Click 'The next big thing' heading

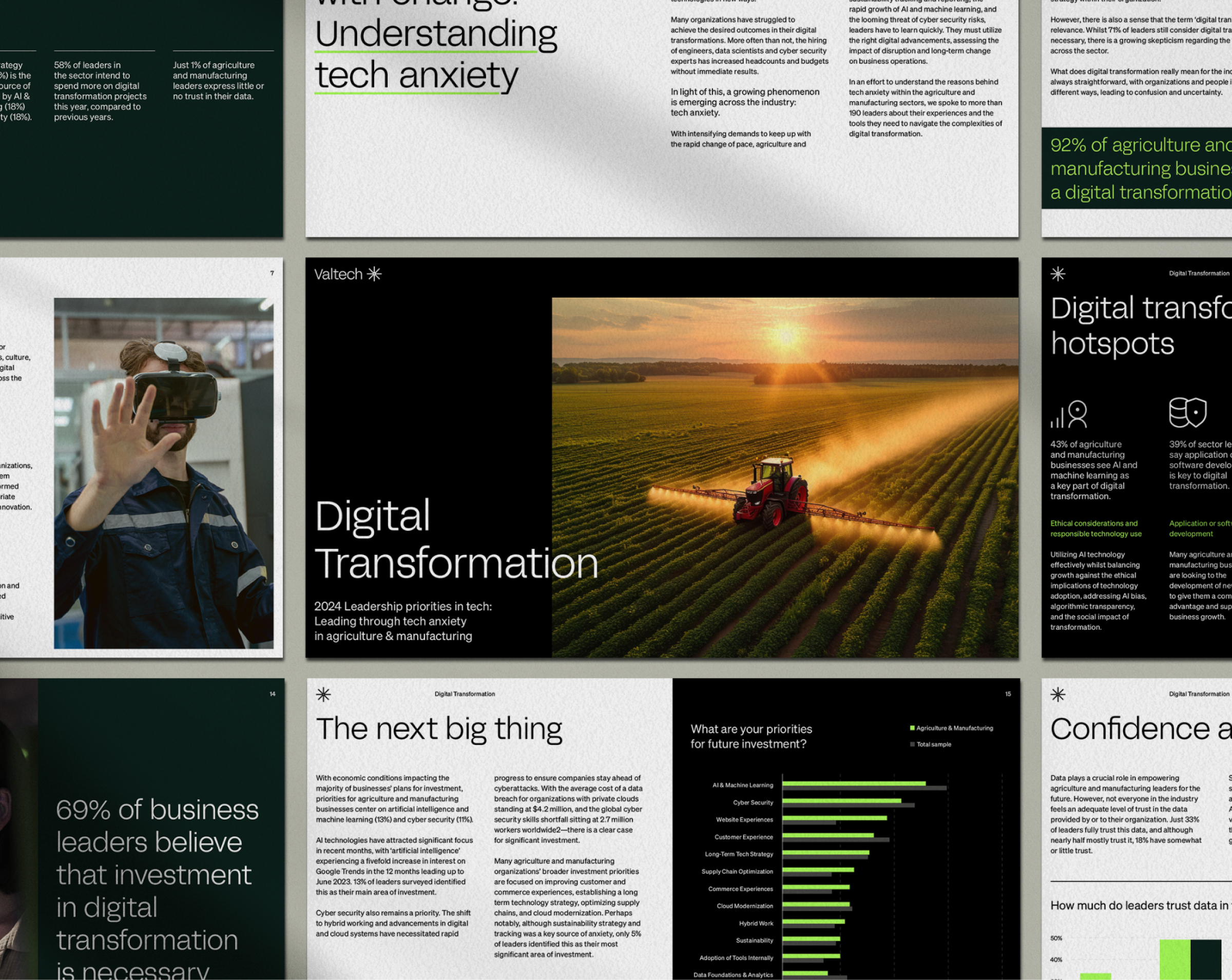tap(439, 729)
